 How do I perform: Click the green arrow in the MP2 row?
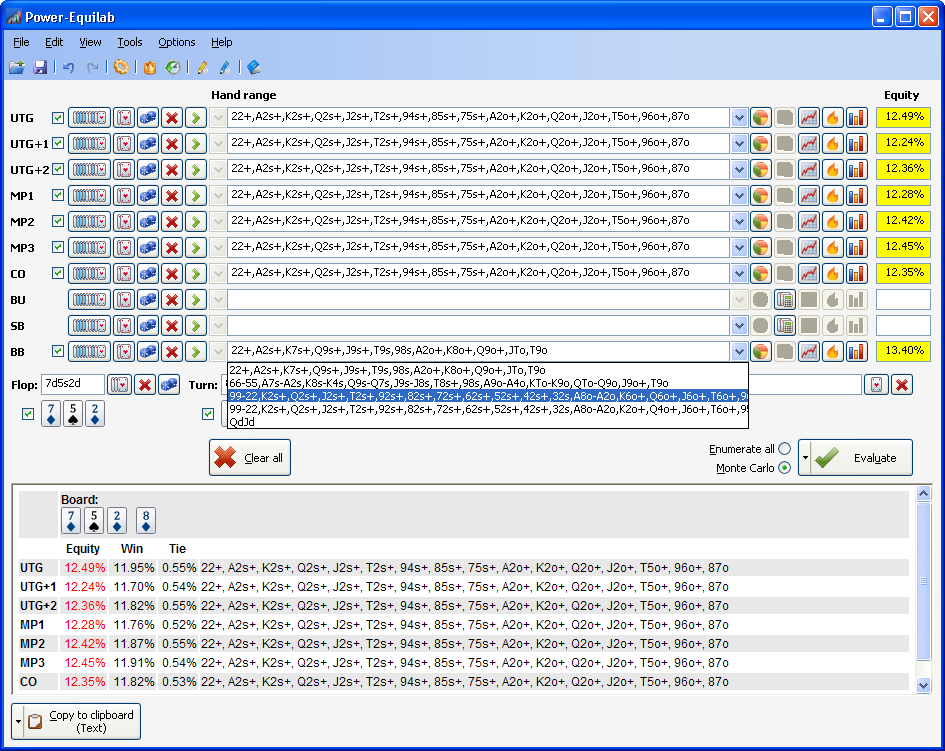coord(195,221)
